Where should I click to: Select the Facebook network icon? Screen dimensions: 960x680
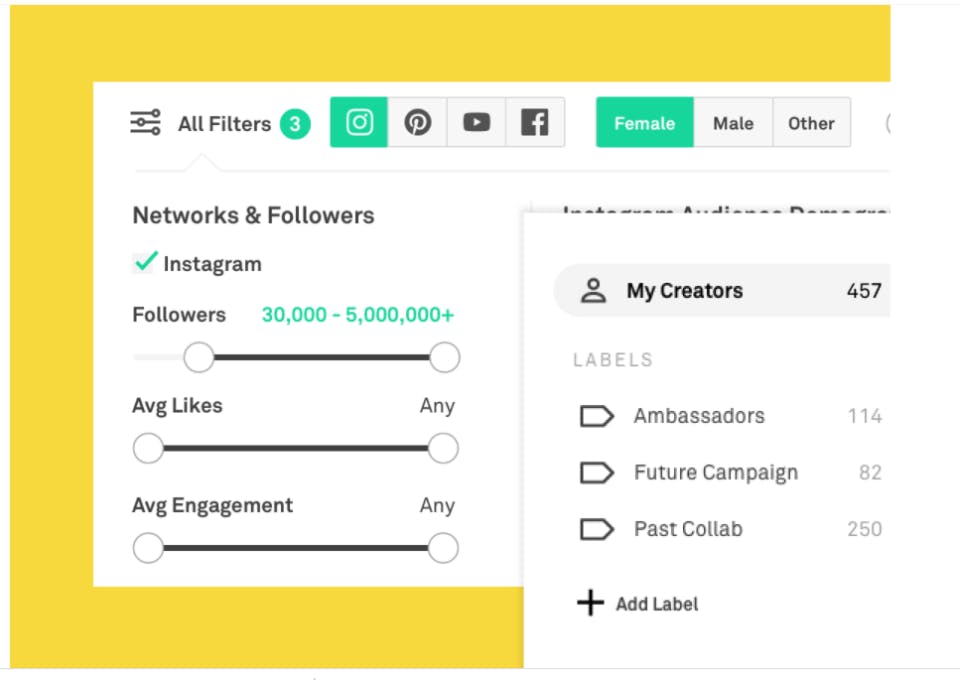click(535, 123)
